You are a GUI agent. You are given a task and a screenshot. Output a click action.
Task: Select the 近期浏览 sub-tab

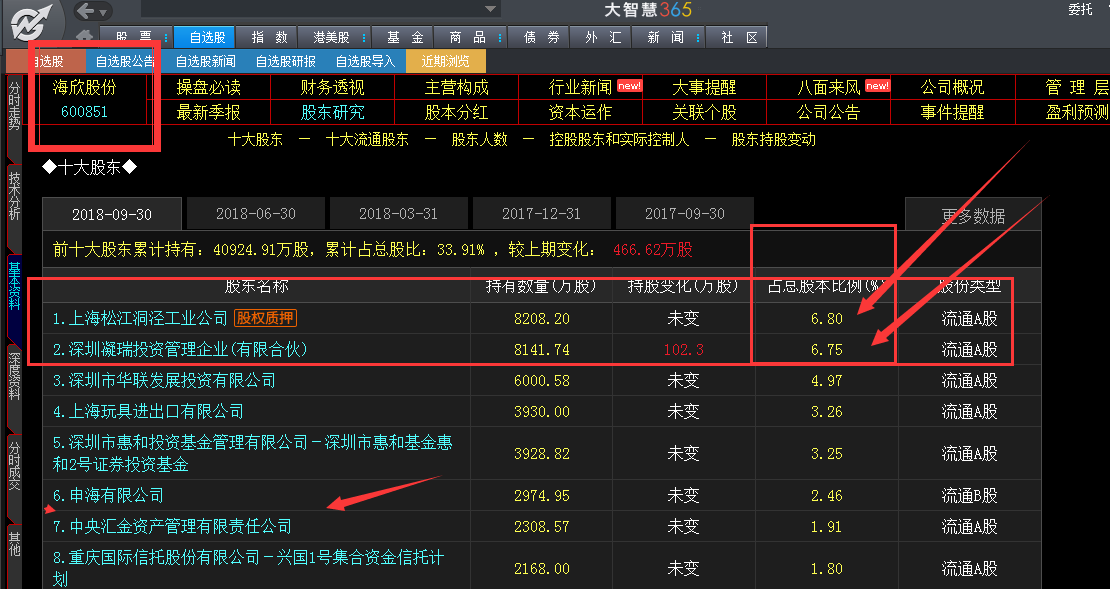(x=445, y=62)
